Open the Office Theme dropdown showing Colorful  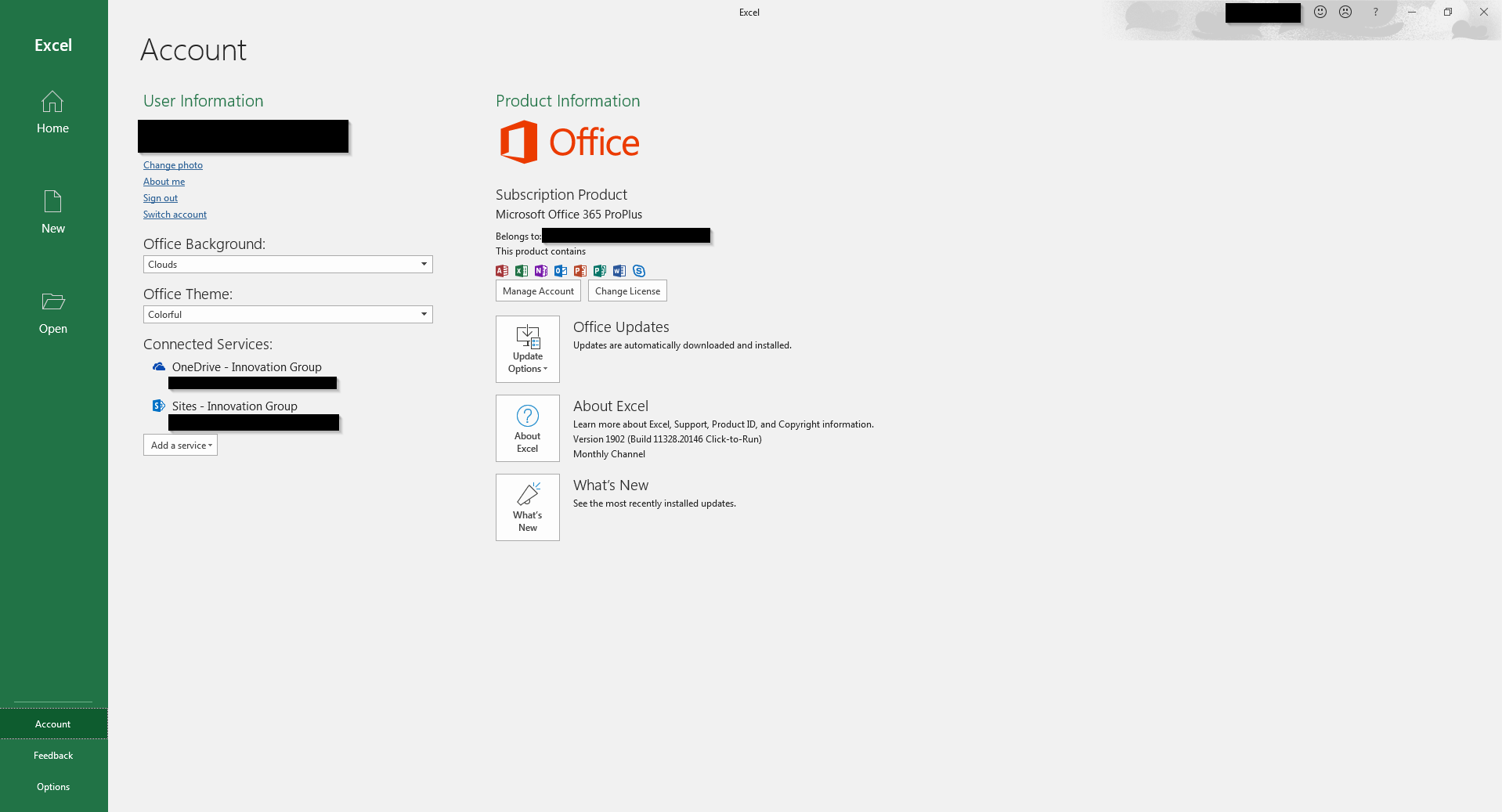pyautogui.click(x=288, y=315)
